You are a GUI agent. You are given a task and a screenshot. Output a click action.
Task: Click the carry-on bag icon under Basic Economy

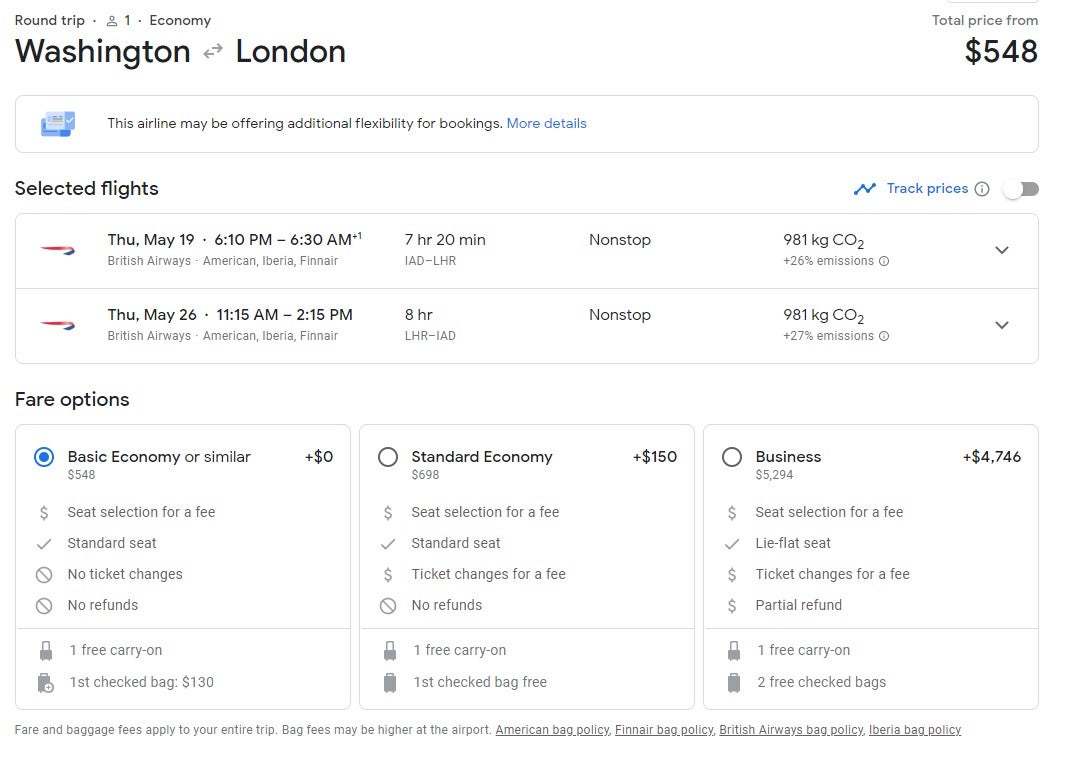(x=45, y=650)
